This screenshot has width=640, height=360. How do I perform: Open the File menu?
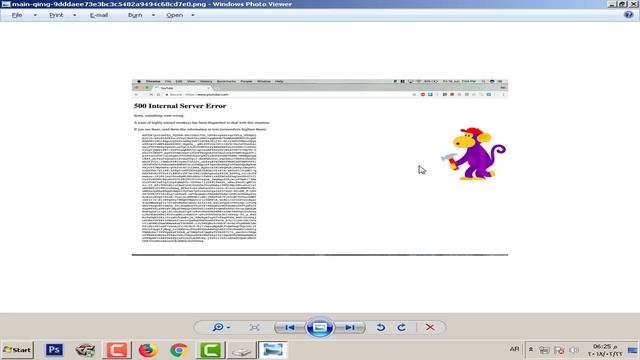17,15
